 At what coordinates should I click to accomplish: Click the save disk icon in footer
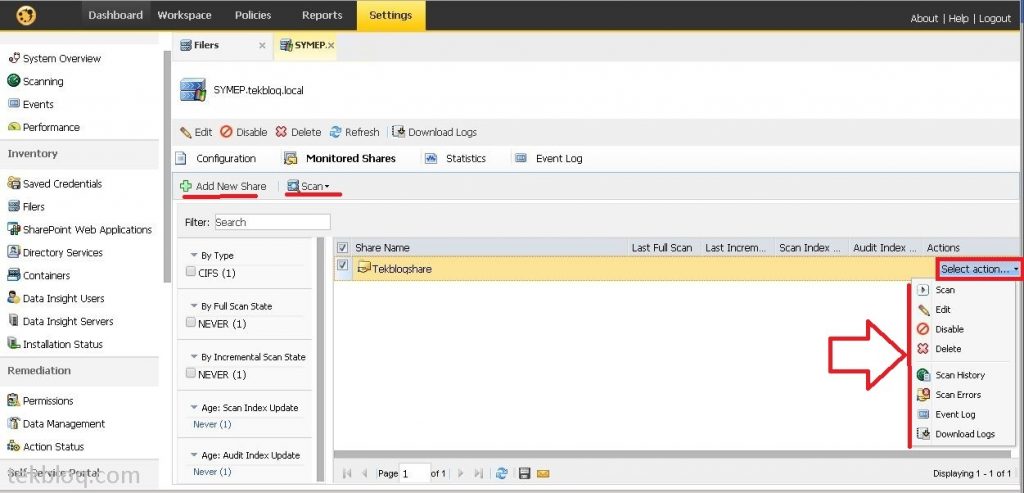pyautogui.click(x=524, y=473)
